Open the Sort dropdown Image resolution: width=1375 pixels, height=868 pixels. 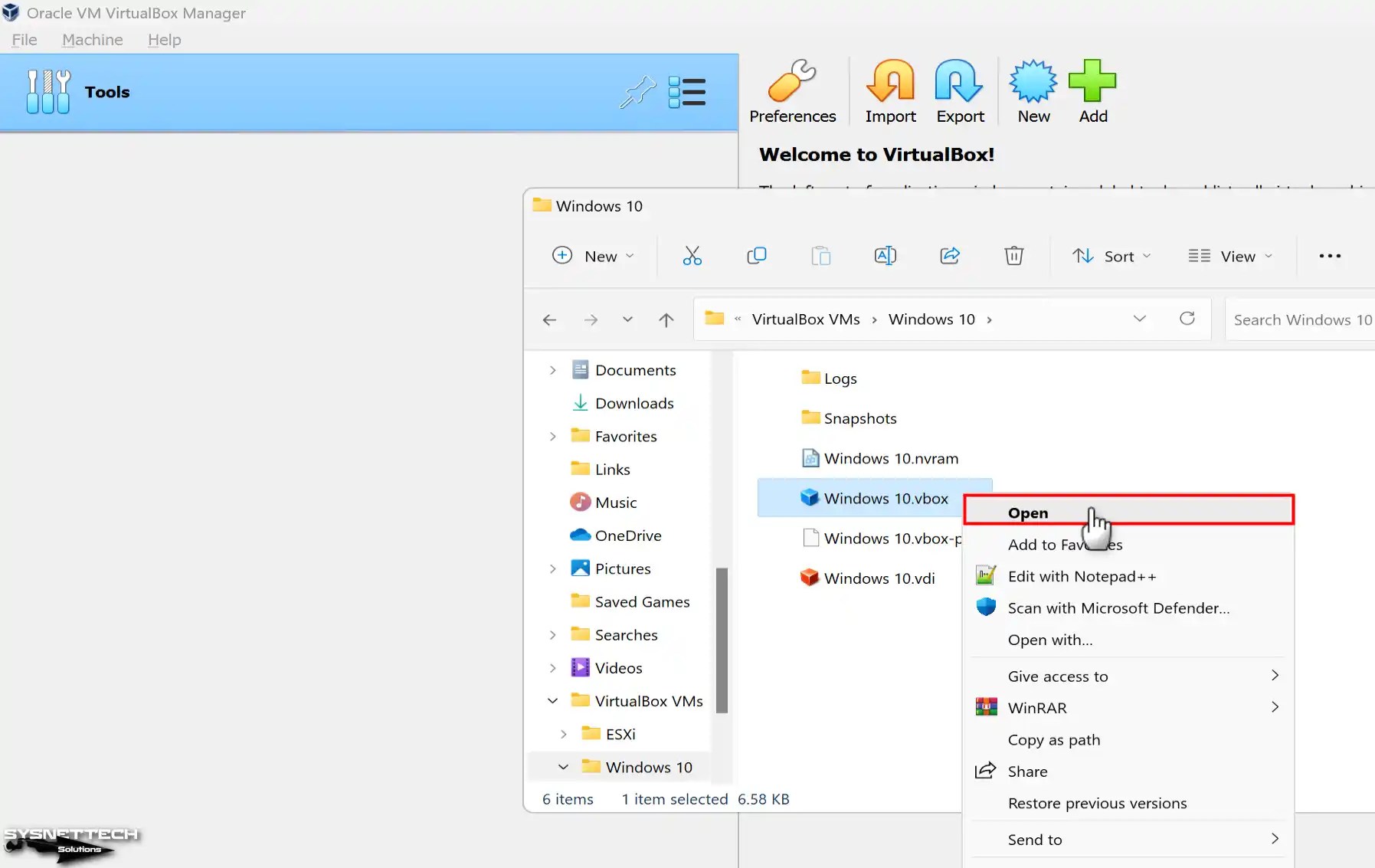1110,256
